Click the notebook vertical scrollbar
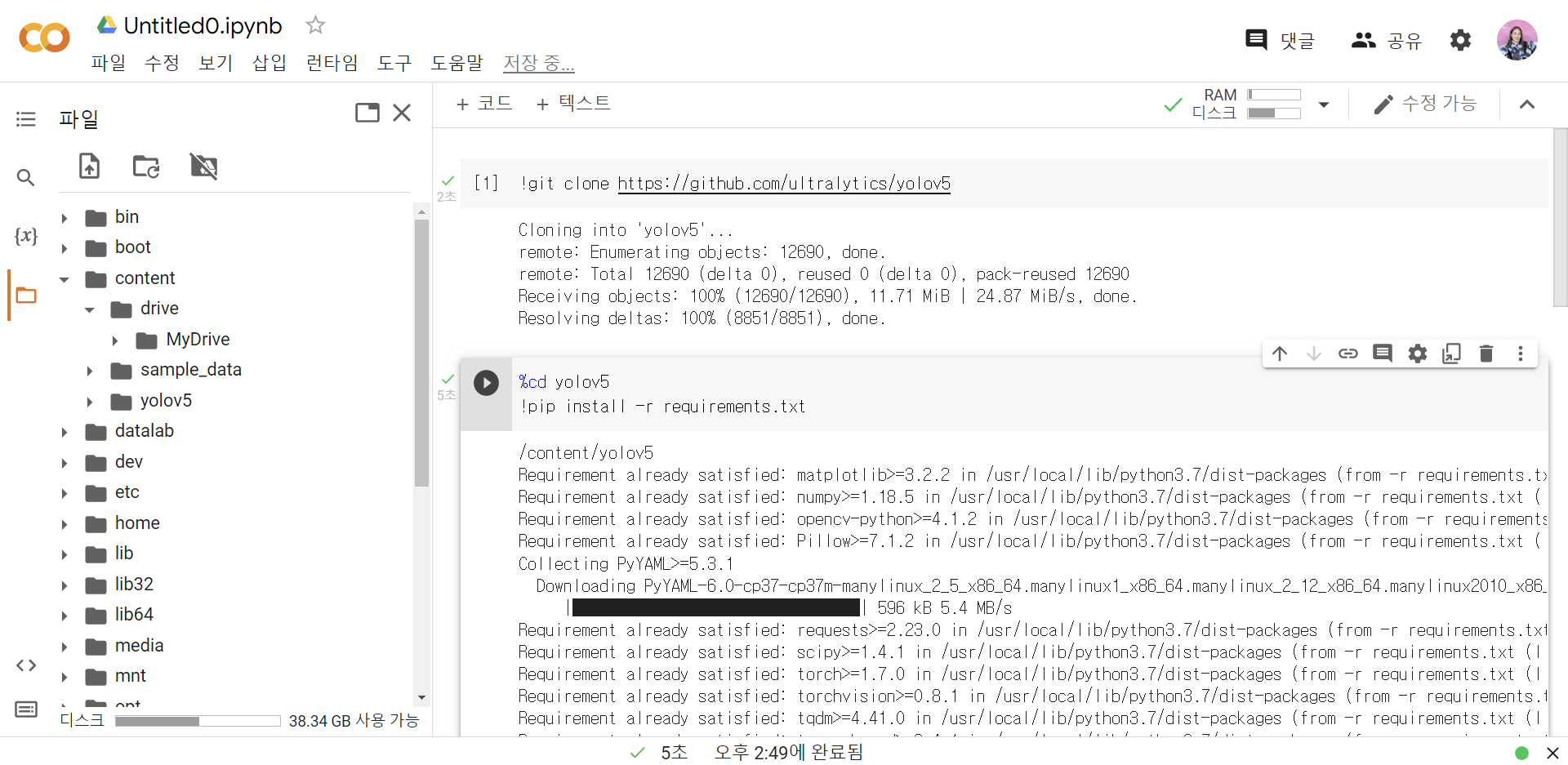 coord(1560,216)
